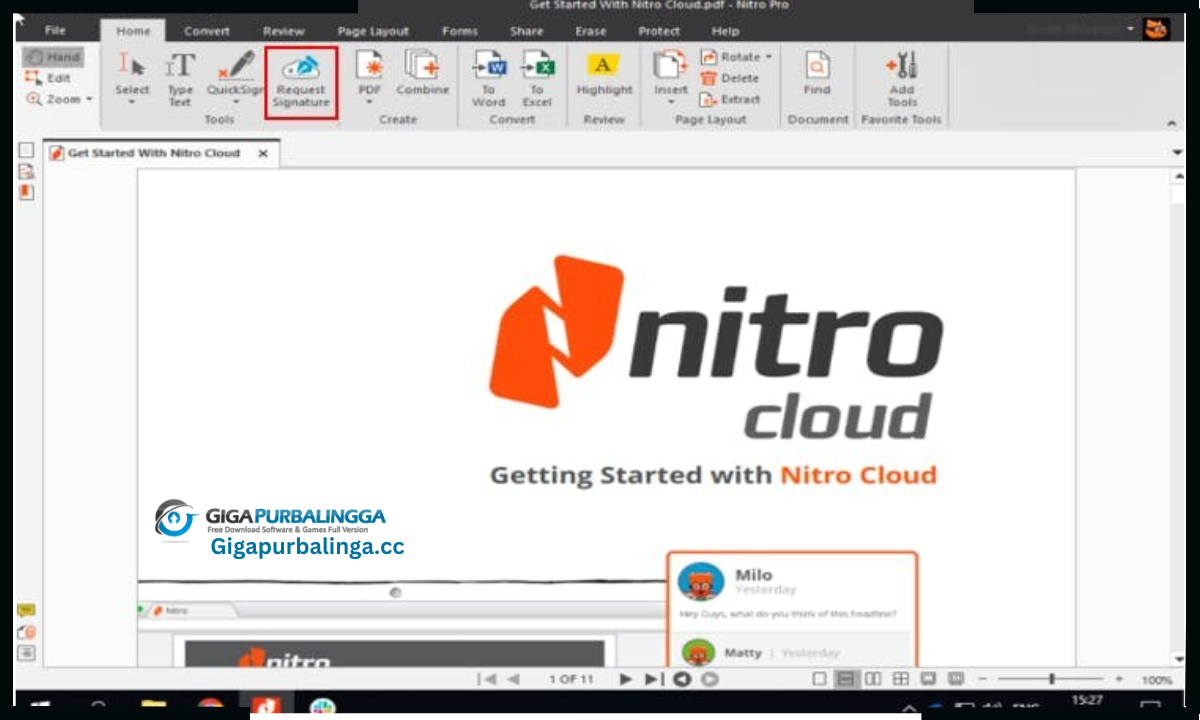The image size is (1200, 720).
Task: Toggle facing continuous page view
Action: (900, 679)
